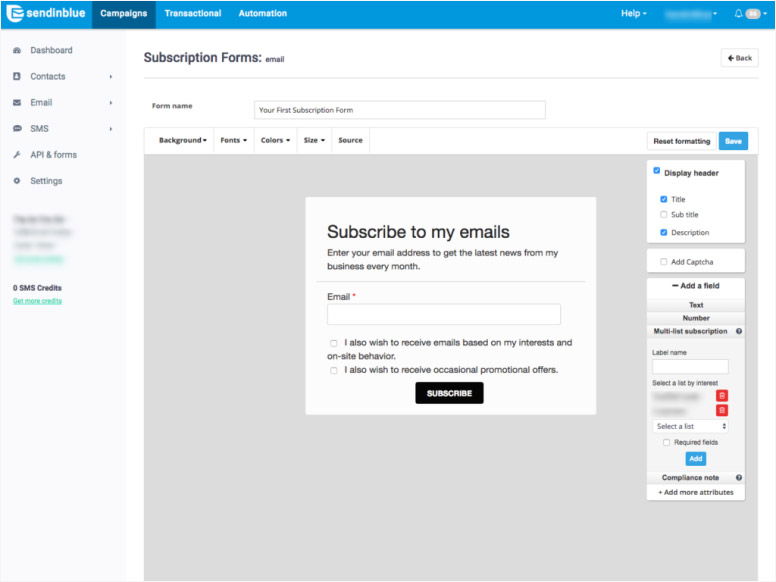
Task: Click the SMS speech bubble icon
Action: point(17,129)
